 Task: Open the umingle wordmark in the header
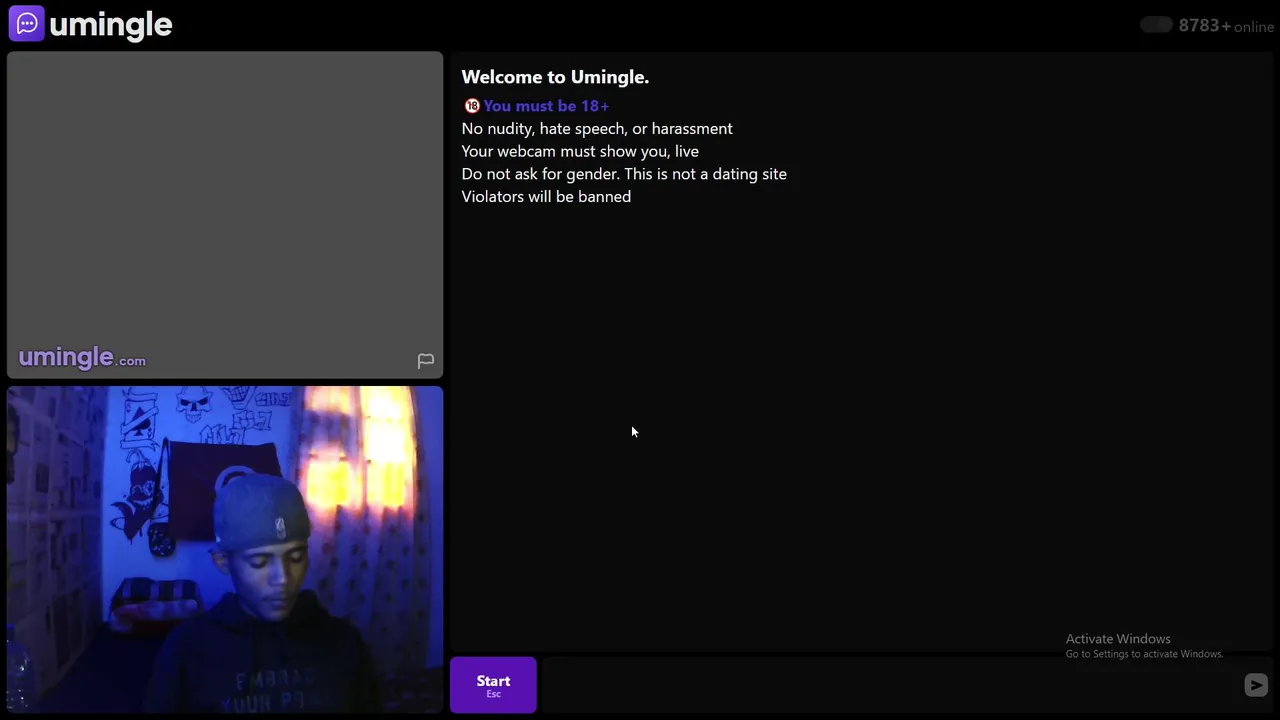coord(110,25)
